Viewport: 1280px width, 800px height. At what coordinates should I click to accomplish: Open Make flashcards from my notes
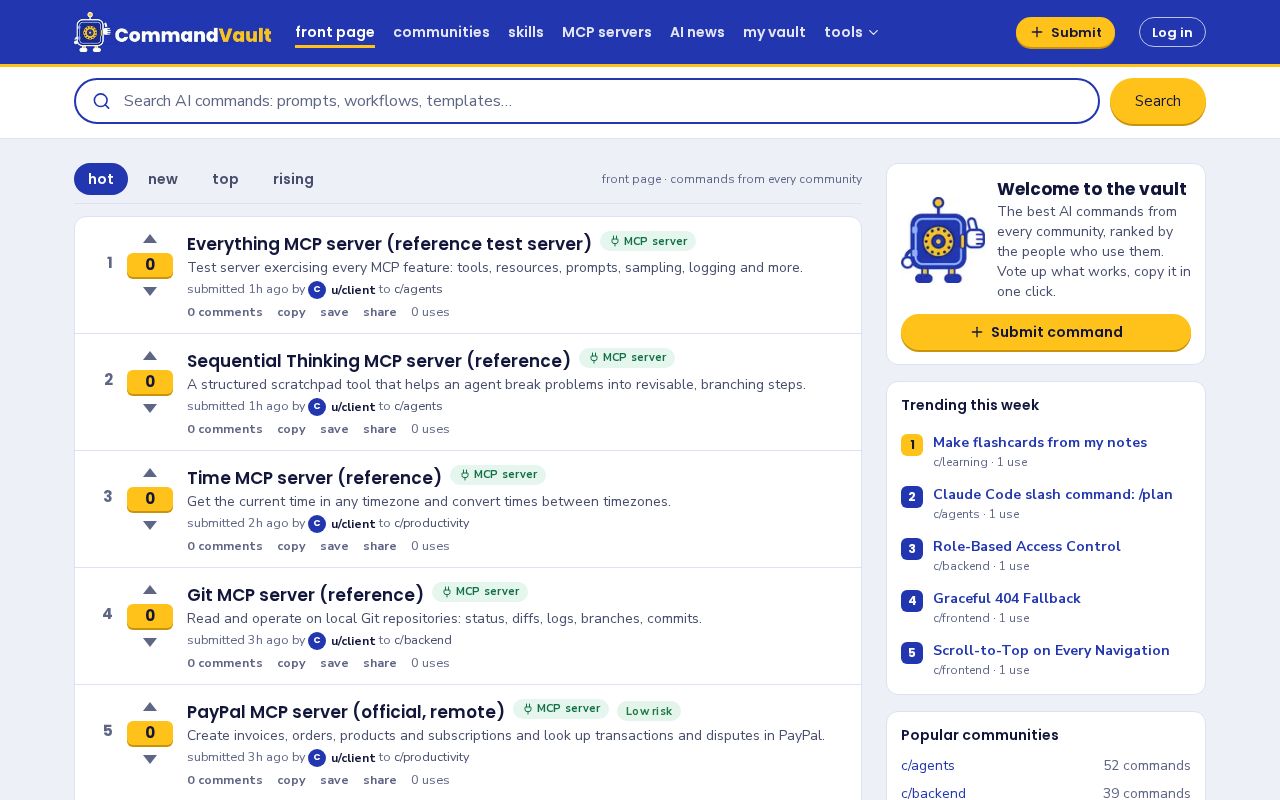click(1040, 442)
